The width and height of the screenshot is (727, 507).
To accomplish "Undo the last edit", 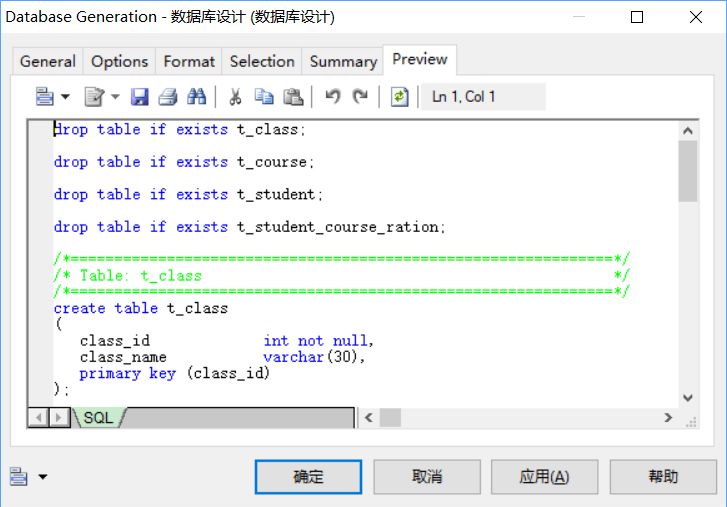I will (x=332, y=96).
